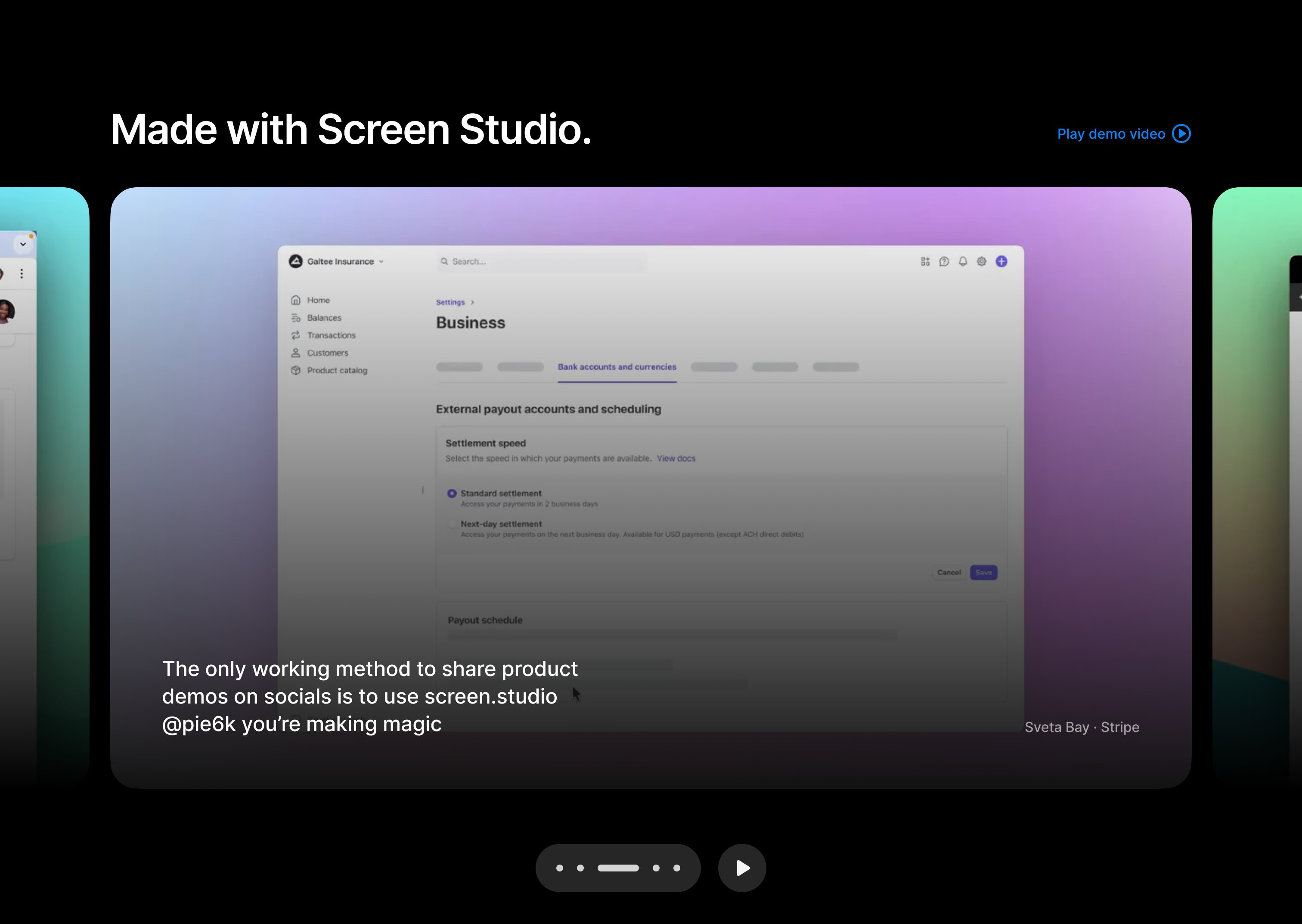Screen dimensions: 1302x924
Task: Go to Home in sidebar
Action: coord(318,300)
